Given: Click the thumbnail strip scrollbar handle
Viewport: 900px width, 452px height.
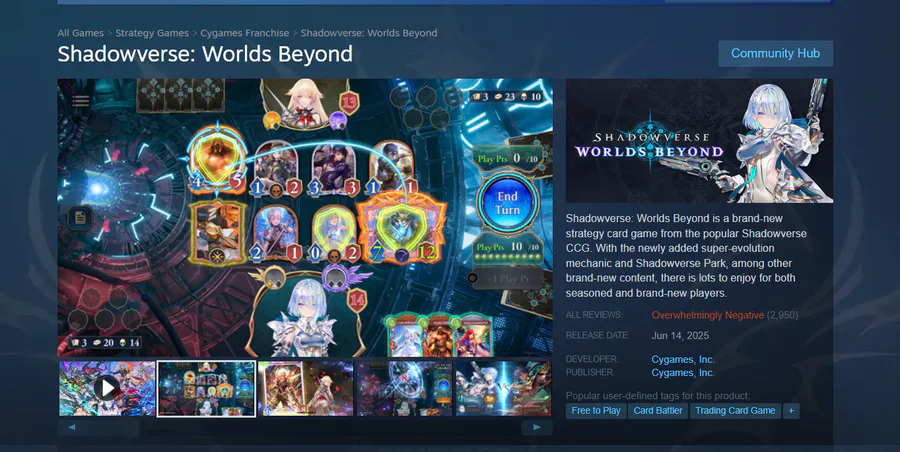Looking at the screenshot, I should [114, 428].
